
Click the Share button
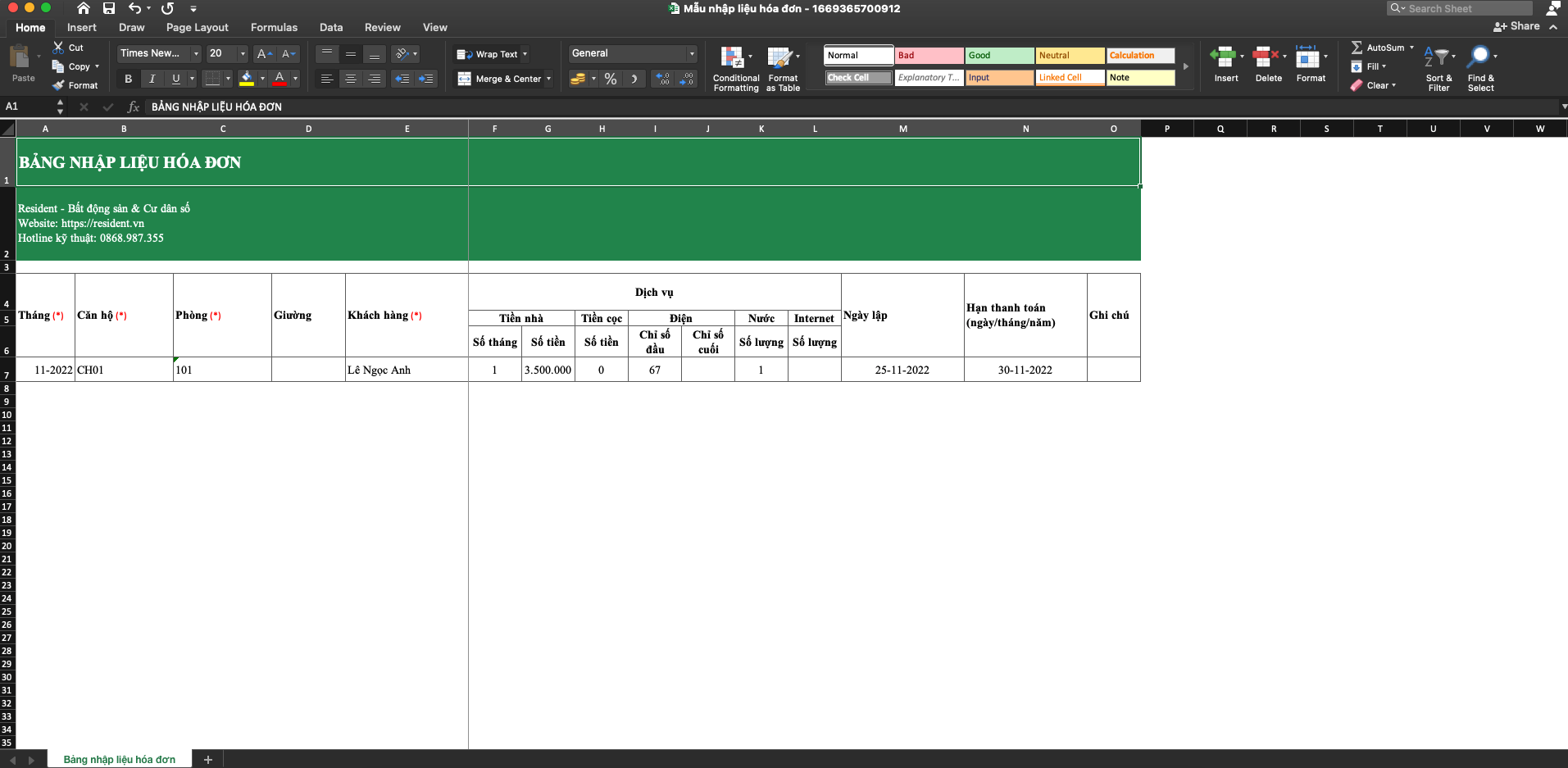coord(1516,26)
